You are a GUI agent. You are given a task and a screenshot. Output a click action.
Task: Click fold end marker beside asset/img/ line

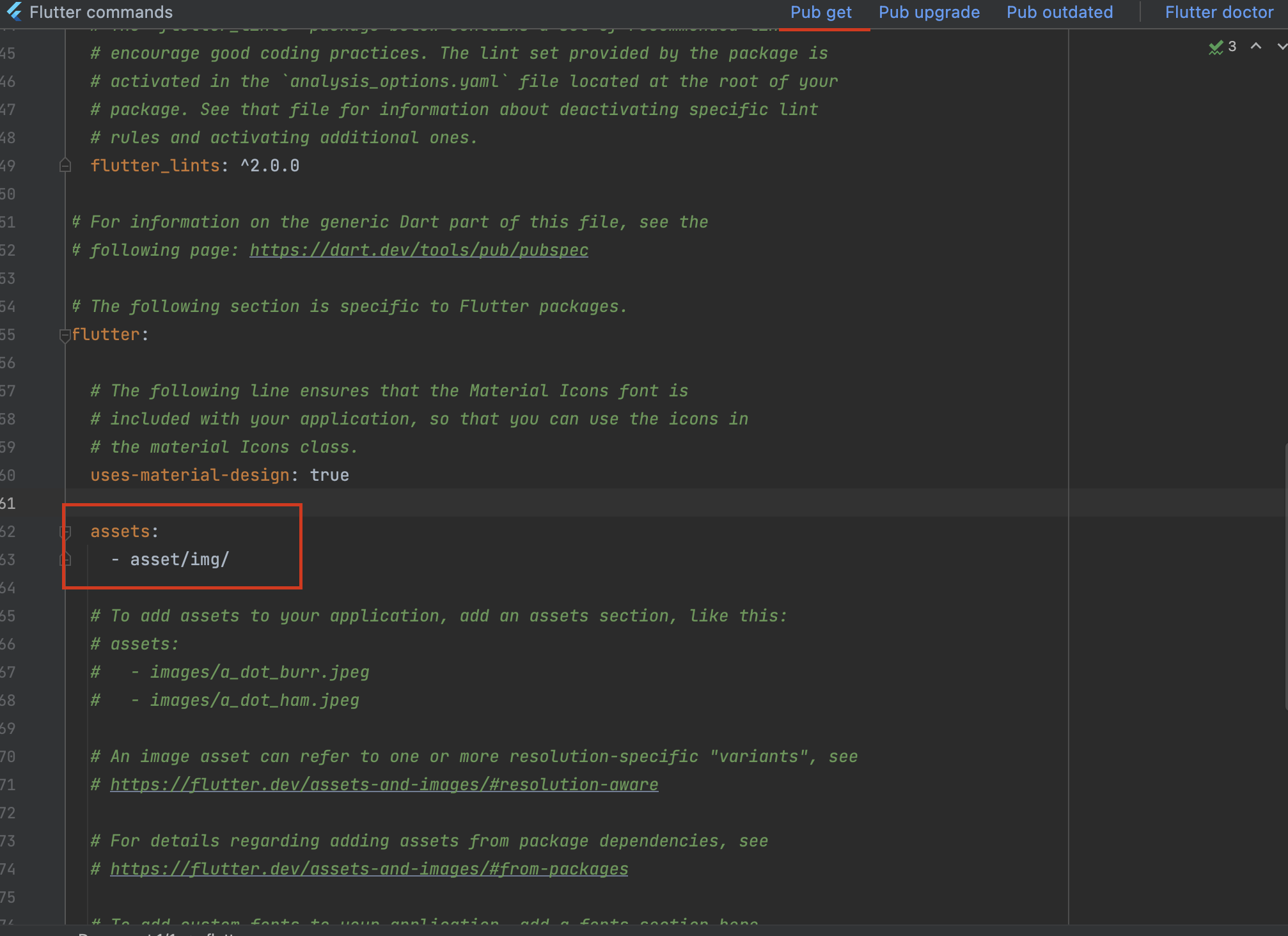65,559
